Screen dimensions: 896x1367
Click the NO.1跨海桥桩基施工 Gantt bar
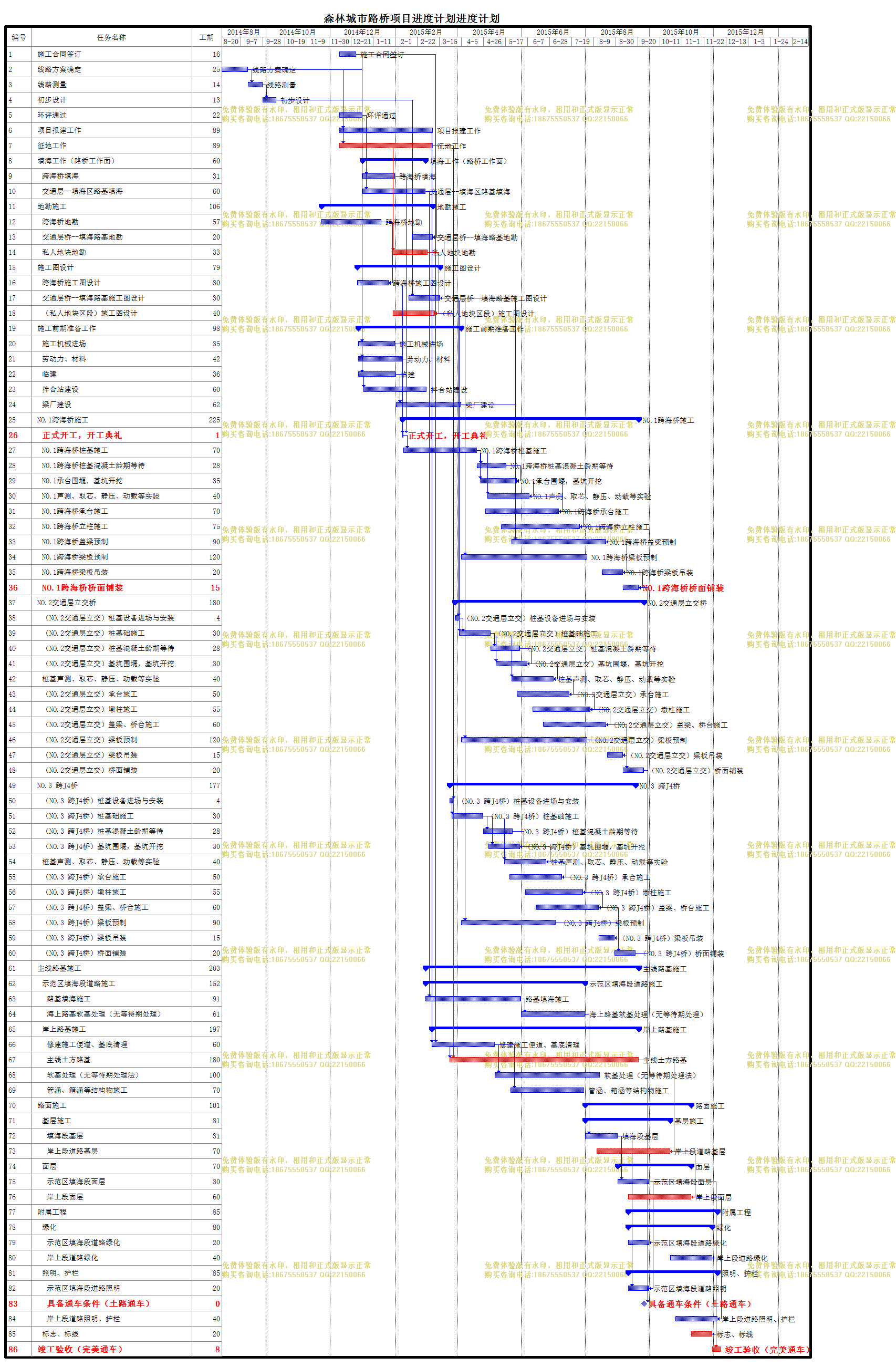click(x=440, y=450)
